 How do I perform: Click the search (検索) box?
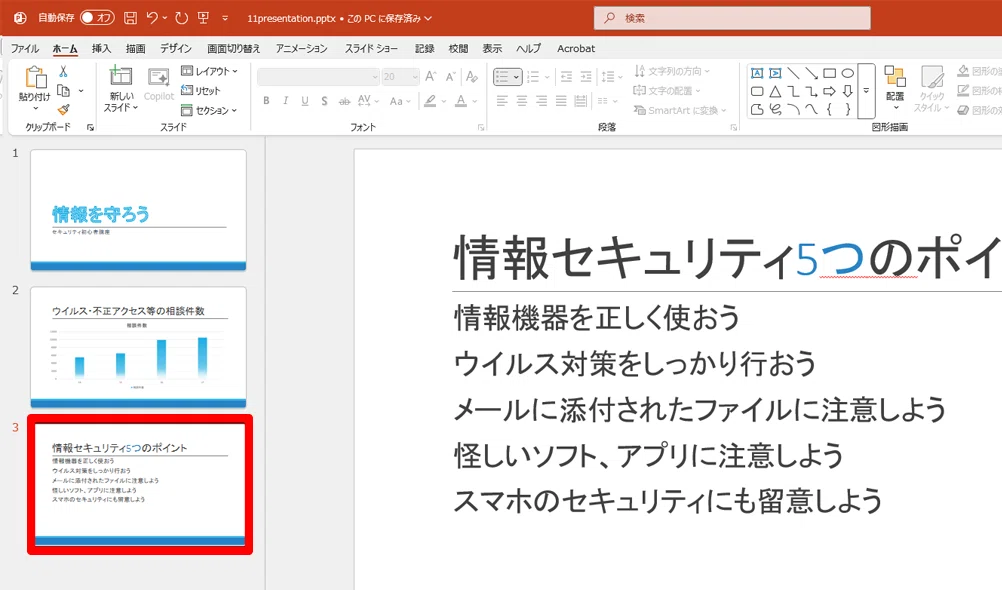[732, 18]
